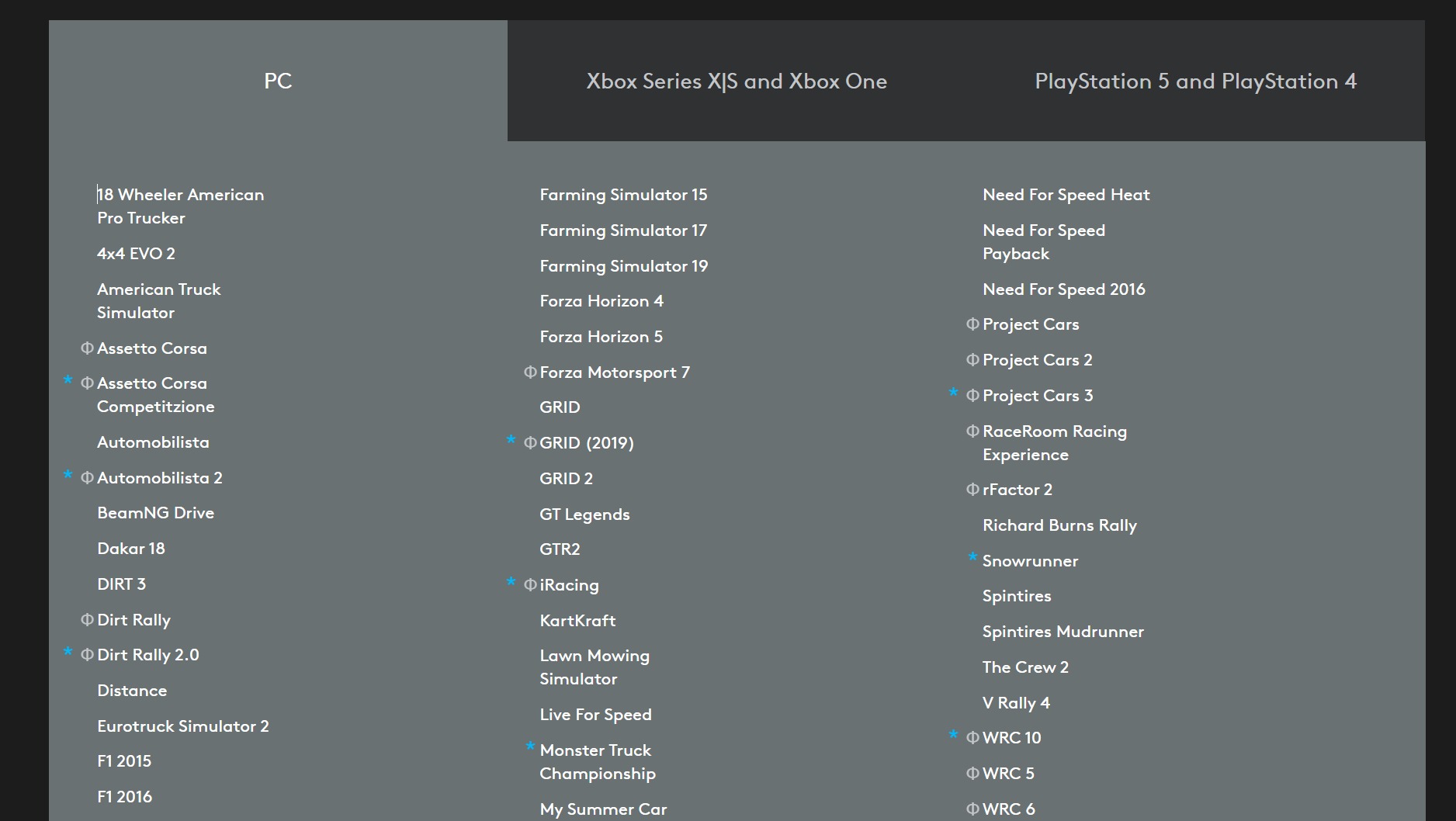1456x821 pixels.
Task: Switch to the PC tab
Action: pos(278,81)
